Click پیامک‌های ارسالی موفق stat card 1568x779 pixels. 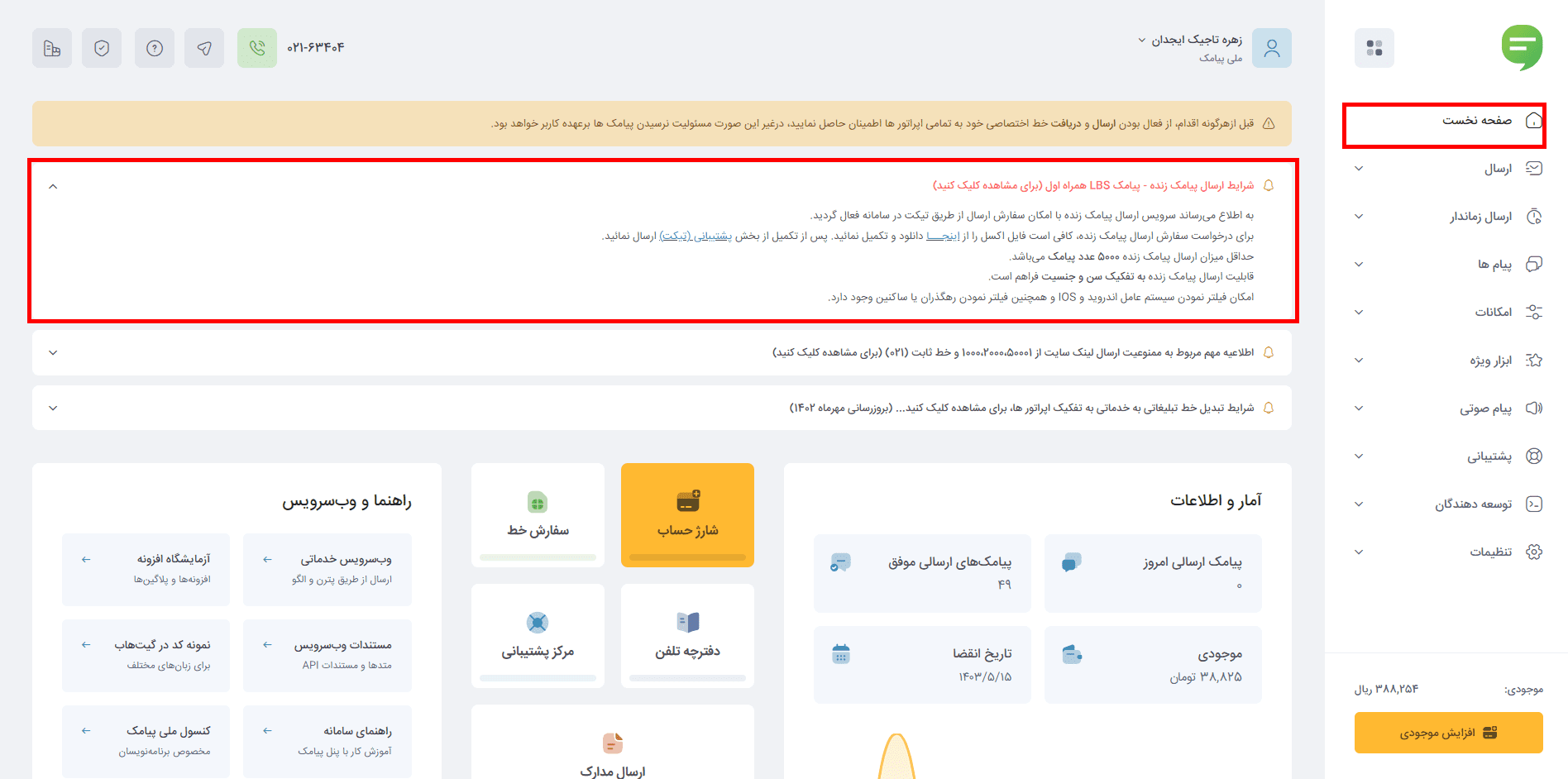[922, 573]
